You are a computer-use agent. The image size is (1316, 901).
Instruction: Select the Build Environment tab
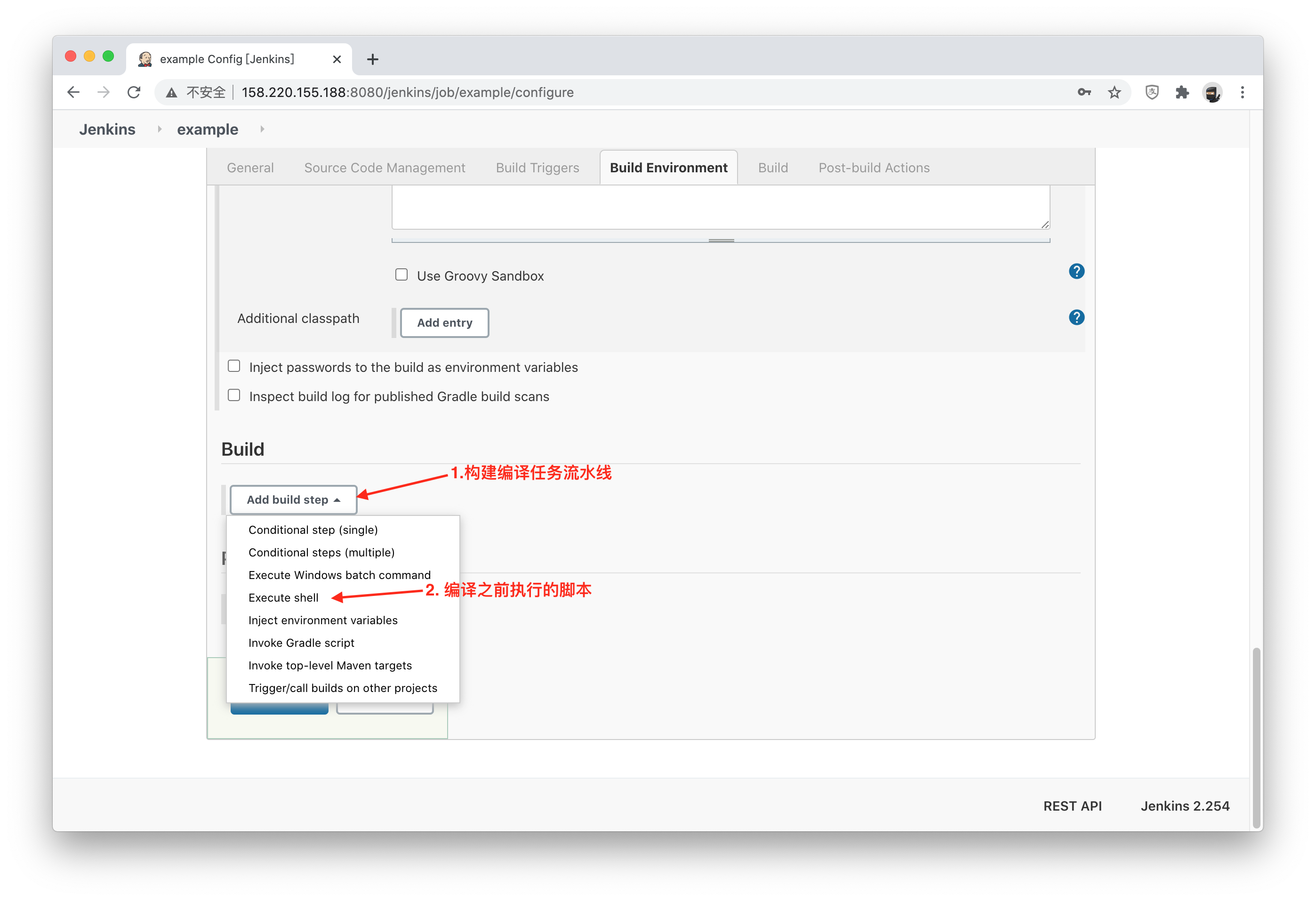tap(668, 168)
